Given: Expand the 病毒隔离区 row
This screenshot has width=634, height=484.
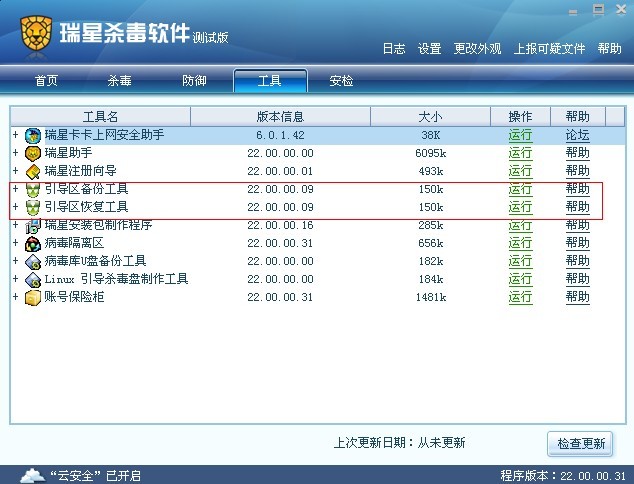Looking at the screenshot, I should point(15,243).
